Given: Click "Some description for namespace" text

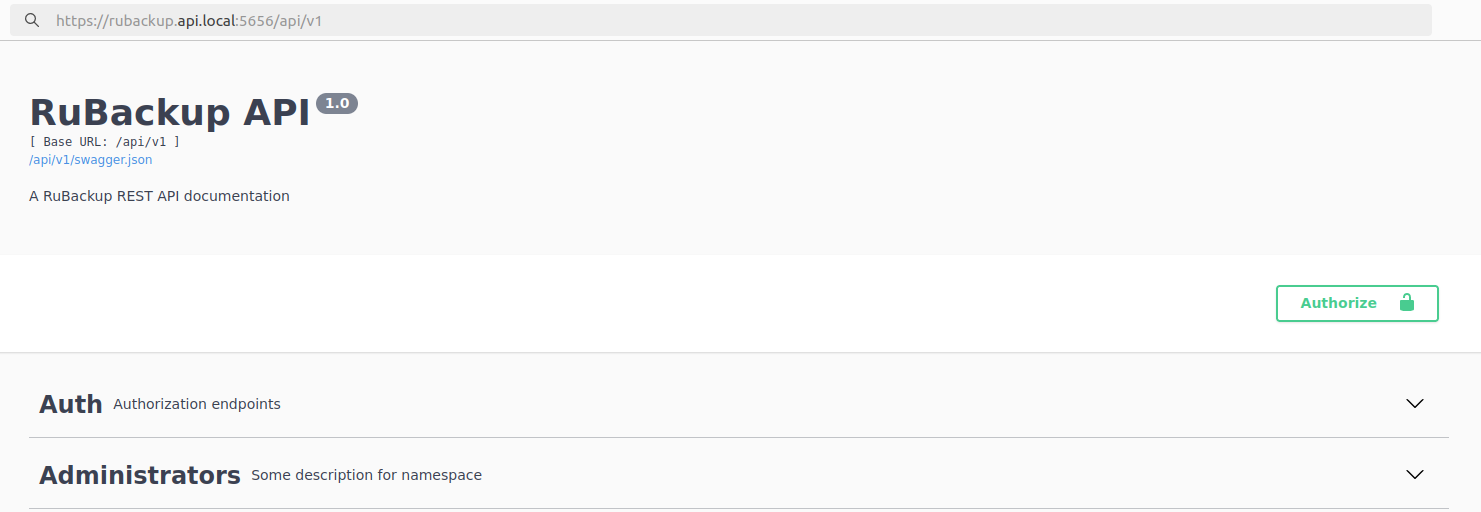Looking at the screenshot, I should 366,475.
